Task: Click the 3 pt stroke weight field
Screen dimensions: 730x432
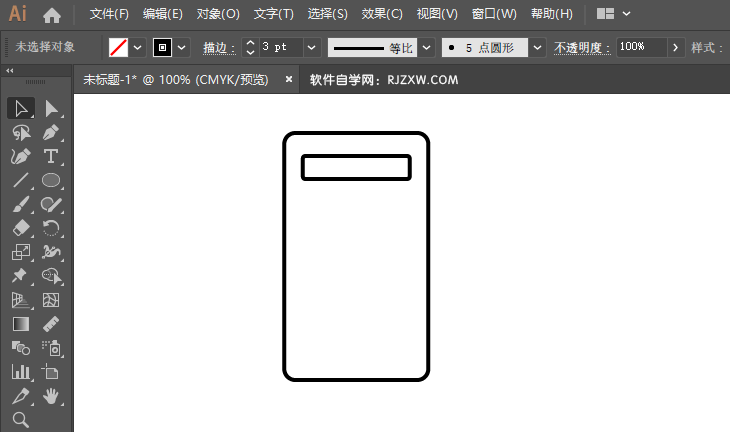Action: point(281,47)
